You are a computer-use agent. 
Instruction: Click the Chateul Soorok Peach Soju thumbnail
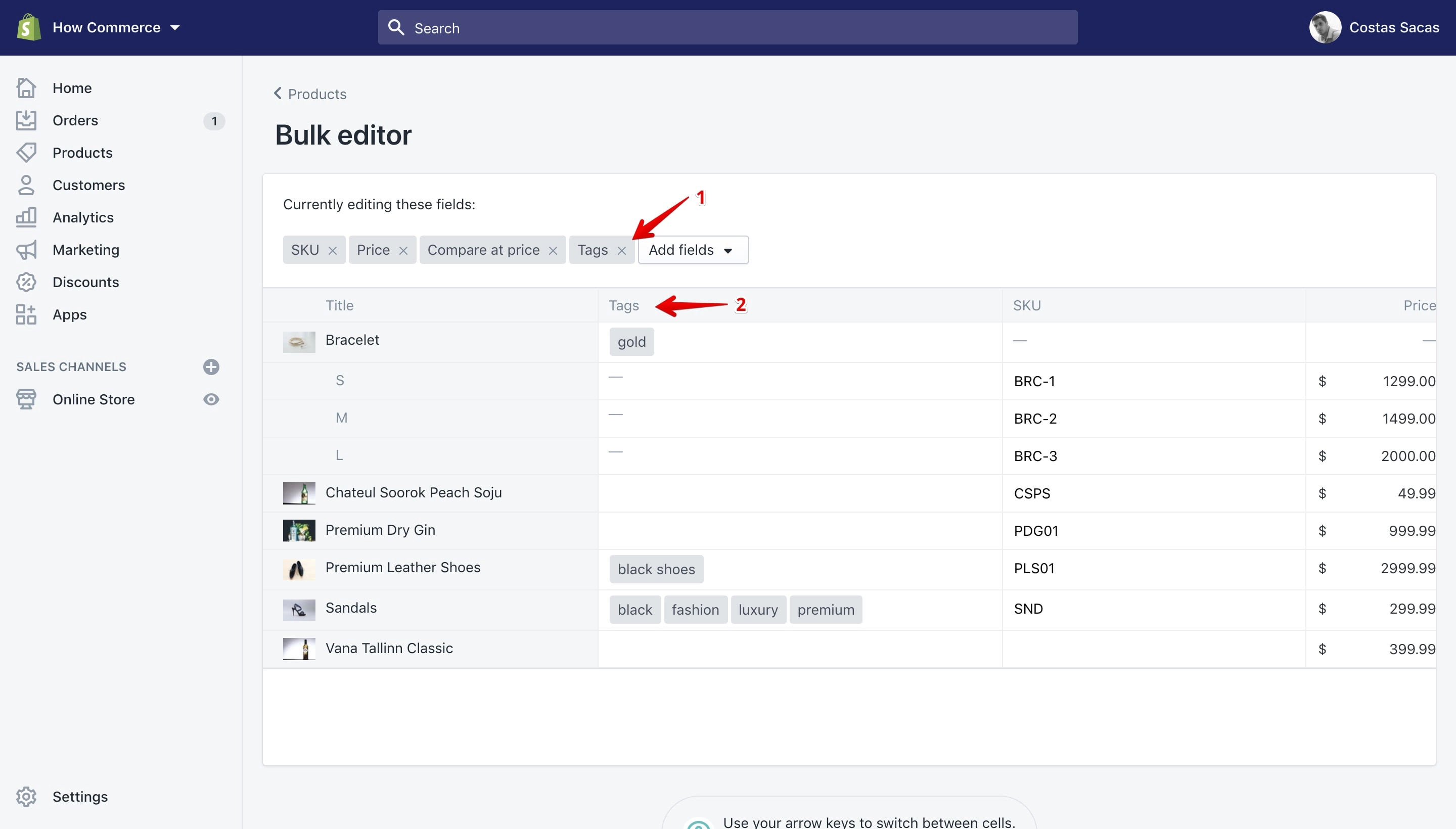coord(299,493)
